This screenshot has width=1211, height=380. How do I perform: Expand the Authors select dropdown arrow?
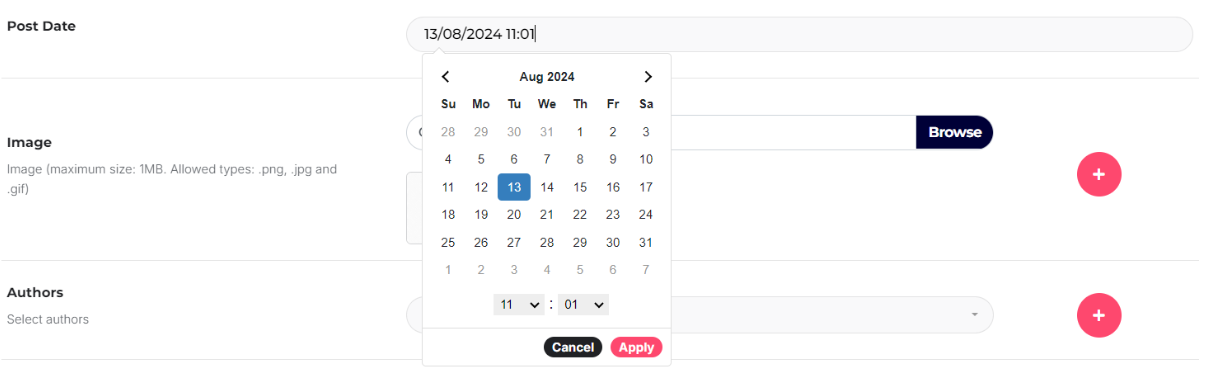click(x=974, y=316)
